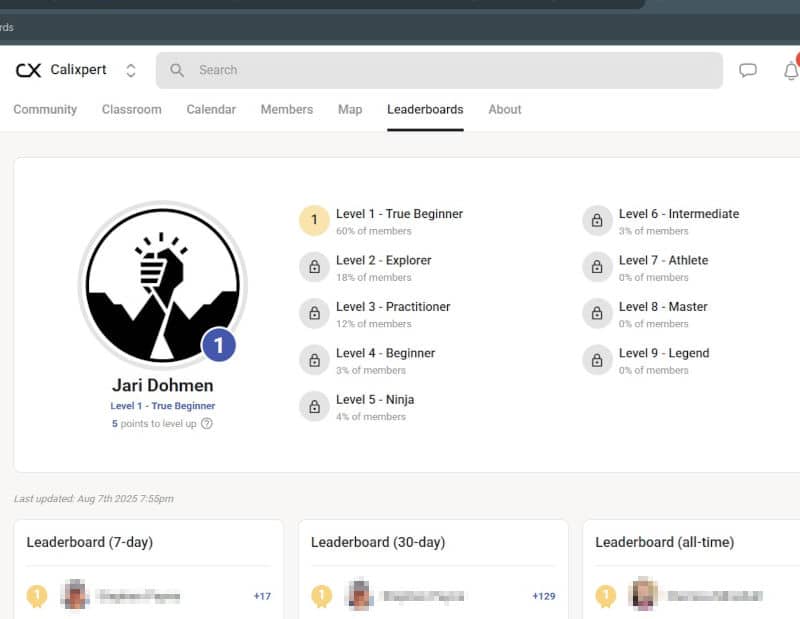Click the +129 points in the 30-day leaderboard
Viewport: 800px width, 619px height.
tap(544, 595)
